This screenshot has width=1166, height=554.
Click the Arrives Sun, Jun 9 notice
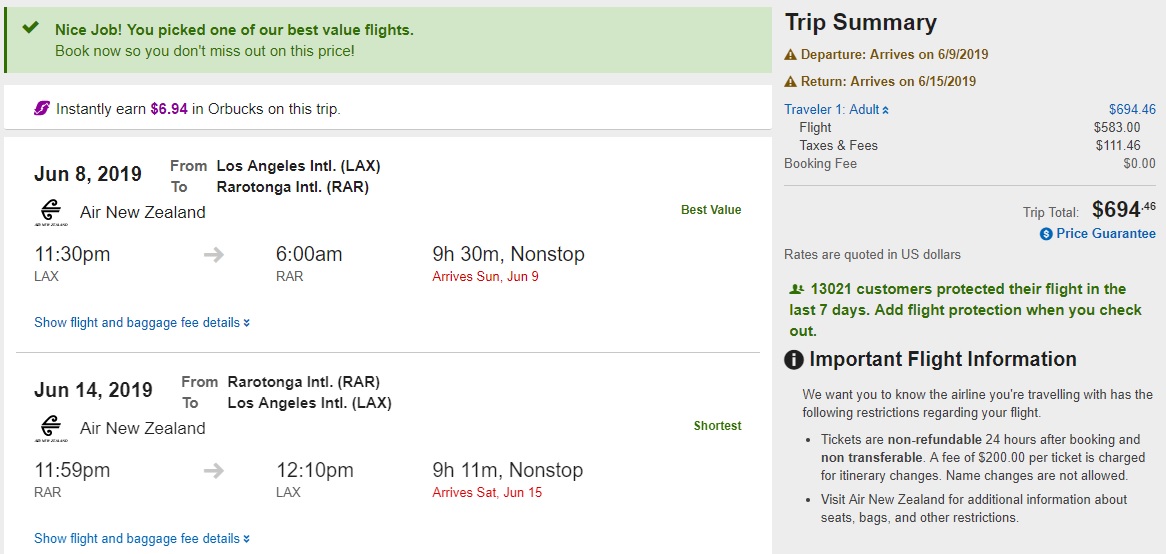coord(485,276)
